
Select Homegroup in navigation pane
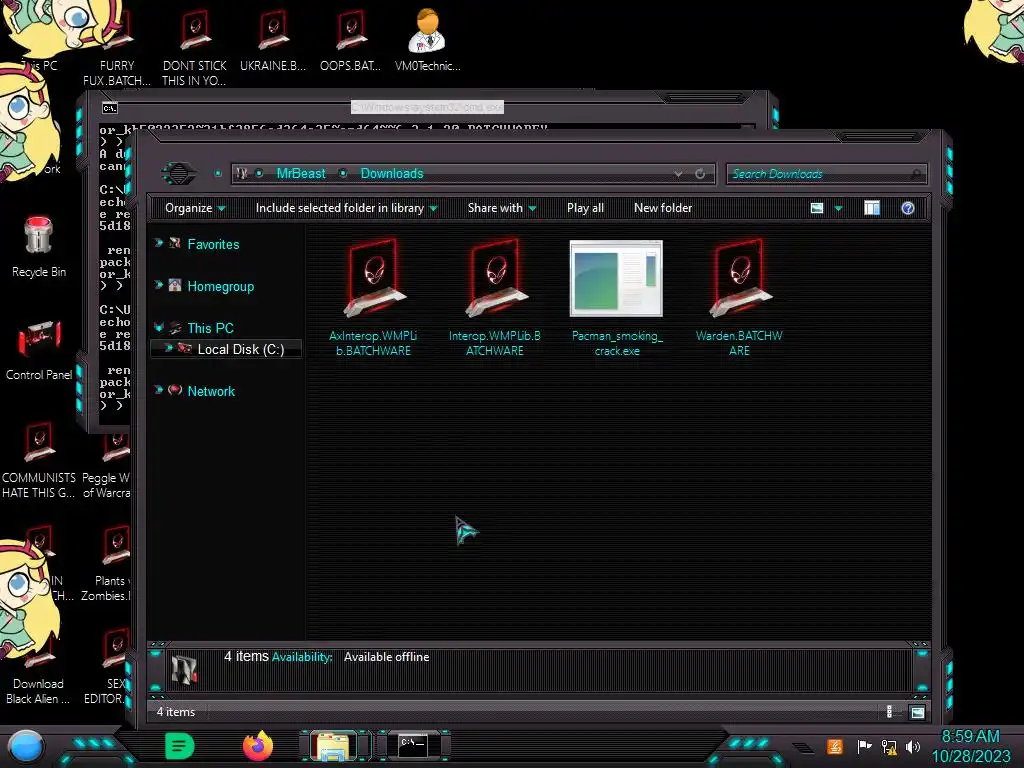(221, 286)
